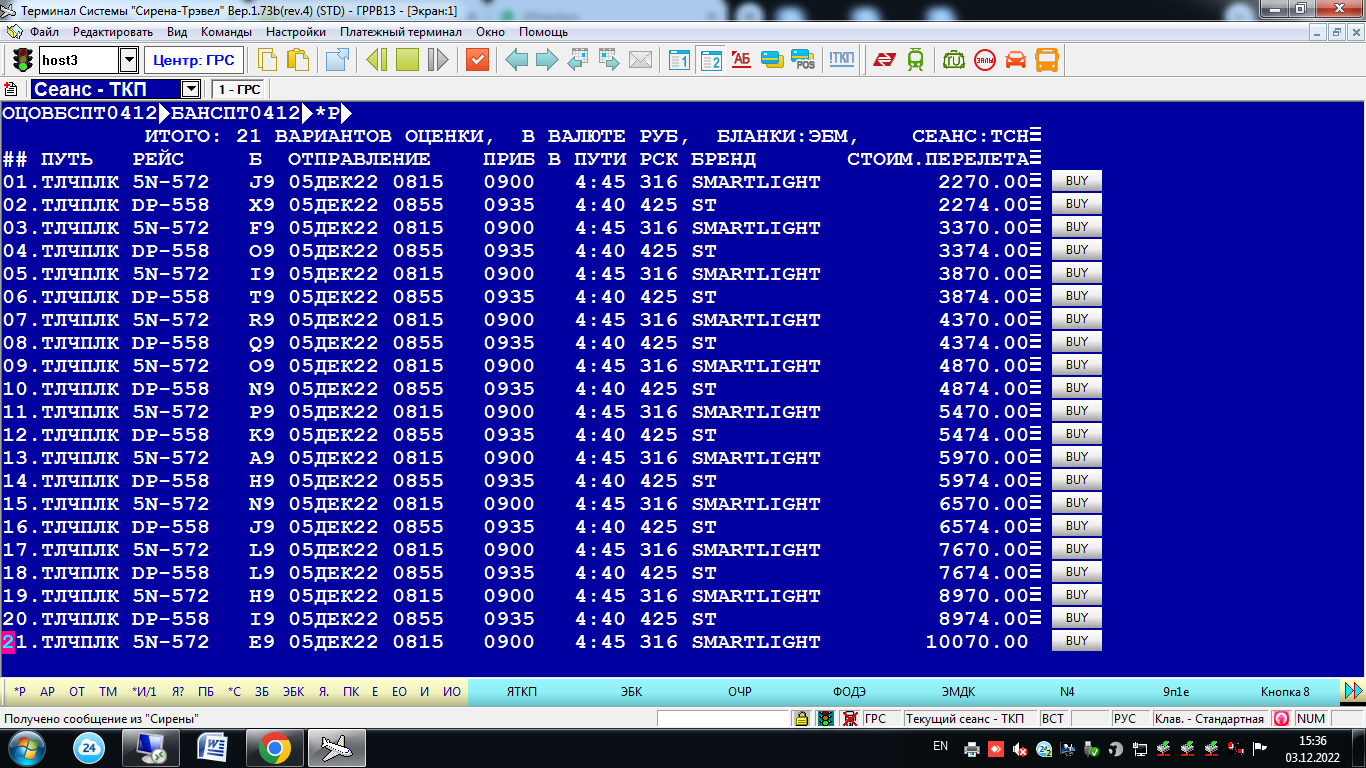Open the Сеанс - ТКП dropdown

[190, 89]
